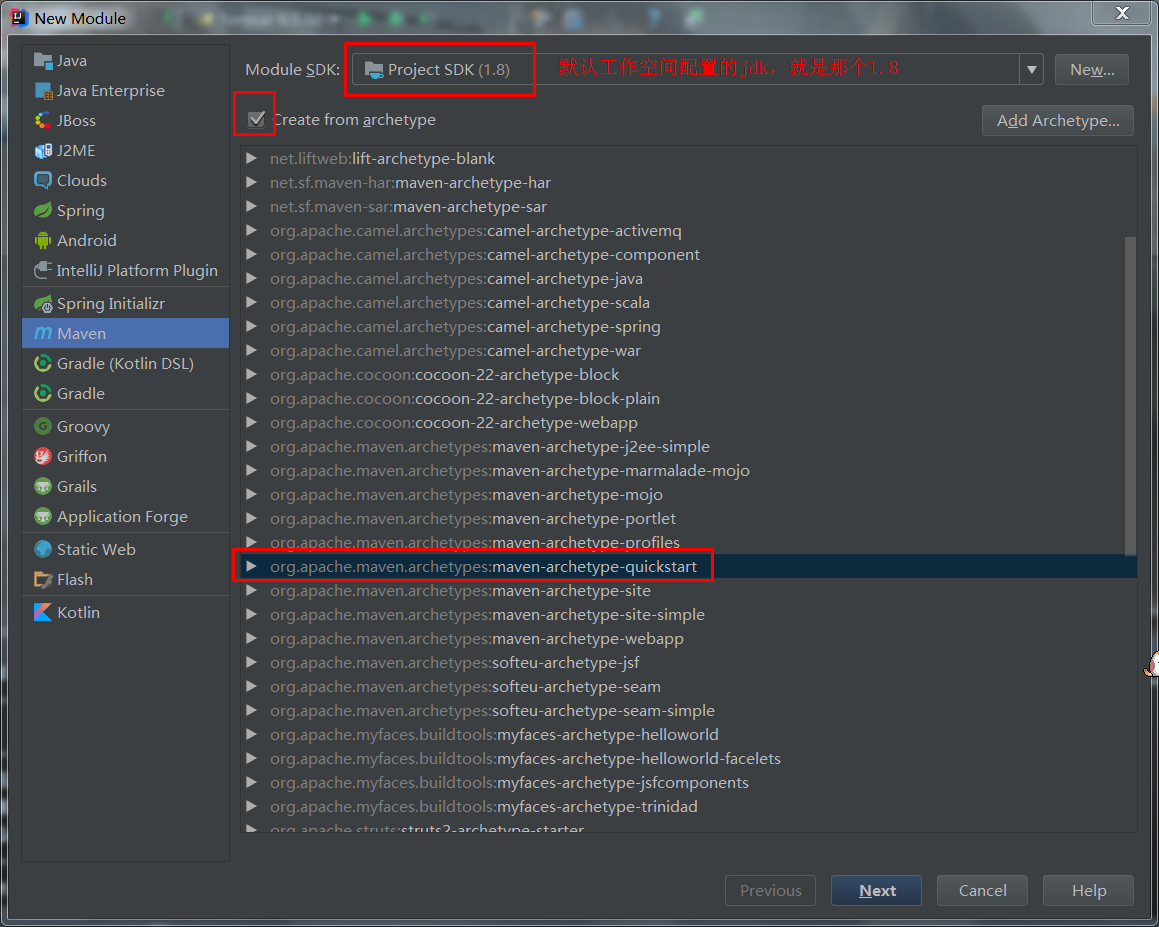Click the Android robot icon

point(43,240)
